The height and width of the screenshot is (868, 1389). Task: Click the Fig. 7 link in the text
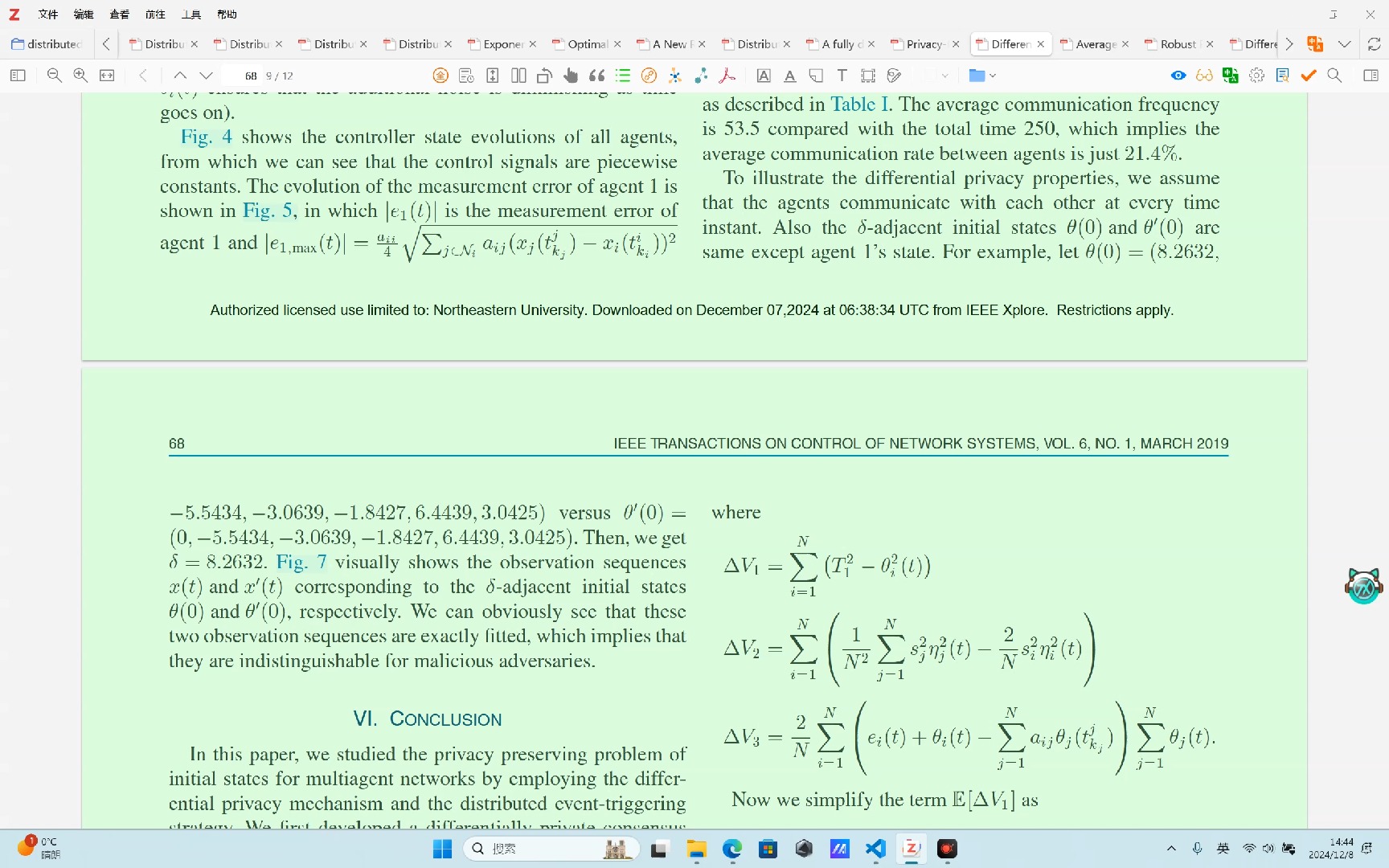(301, 562)
